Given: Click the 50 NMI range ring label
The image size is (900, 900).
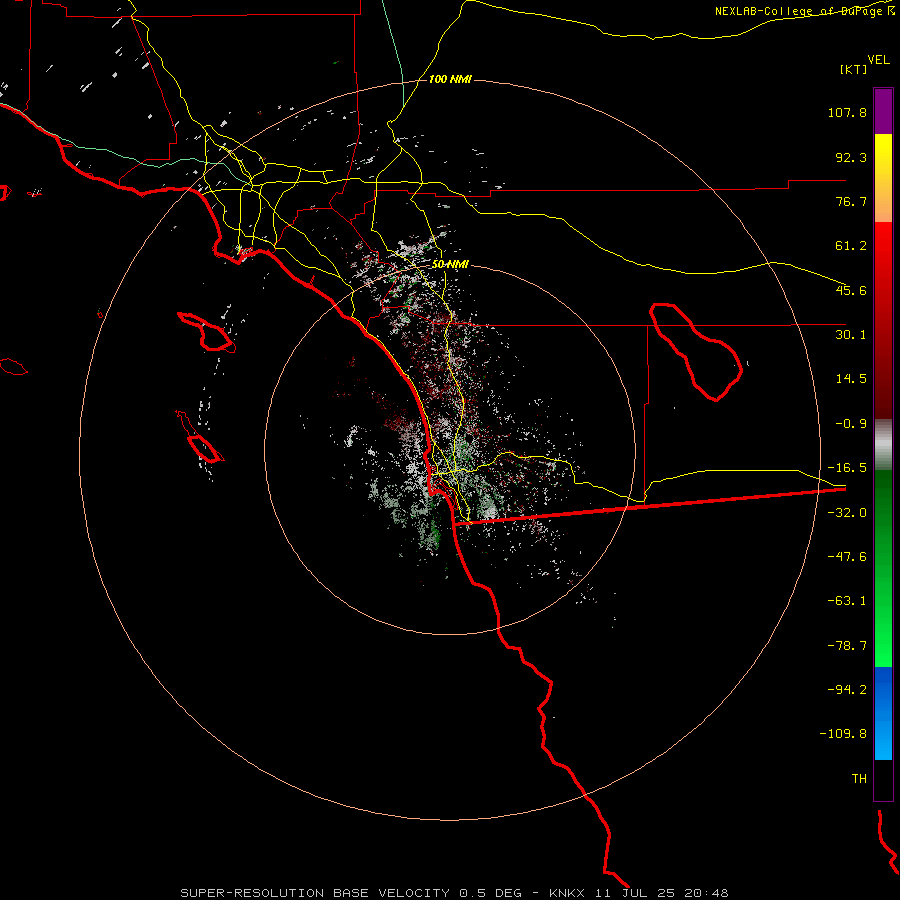Looking at the screenshot, I should click(450, 264).
